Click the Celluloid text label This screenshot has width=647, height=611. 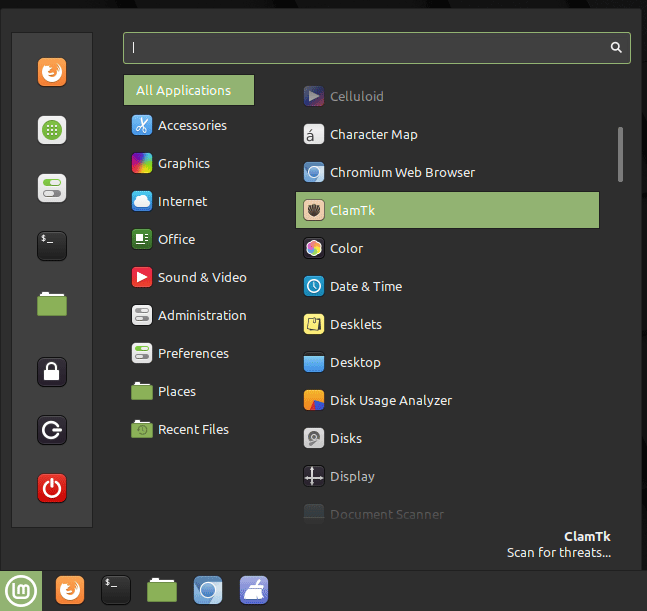click(x=357, y=97)
